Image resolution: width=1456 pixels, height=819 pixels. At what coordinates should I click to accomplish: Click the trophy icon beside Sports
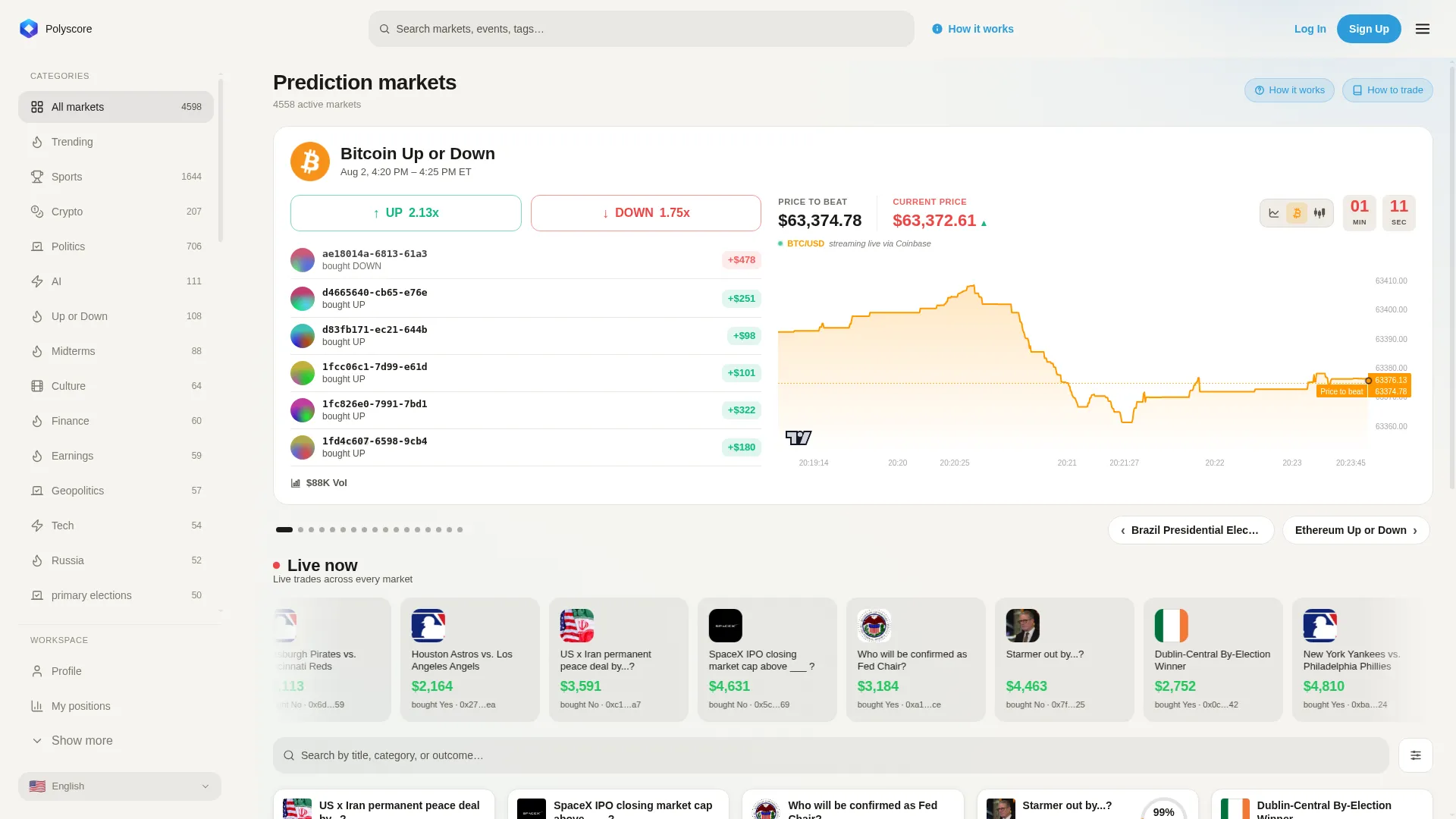[37, 177]
